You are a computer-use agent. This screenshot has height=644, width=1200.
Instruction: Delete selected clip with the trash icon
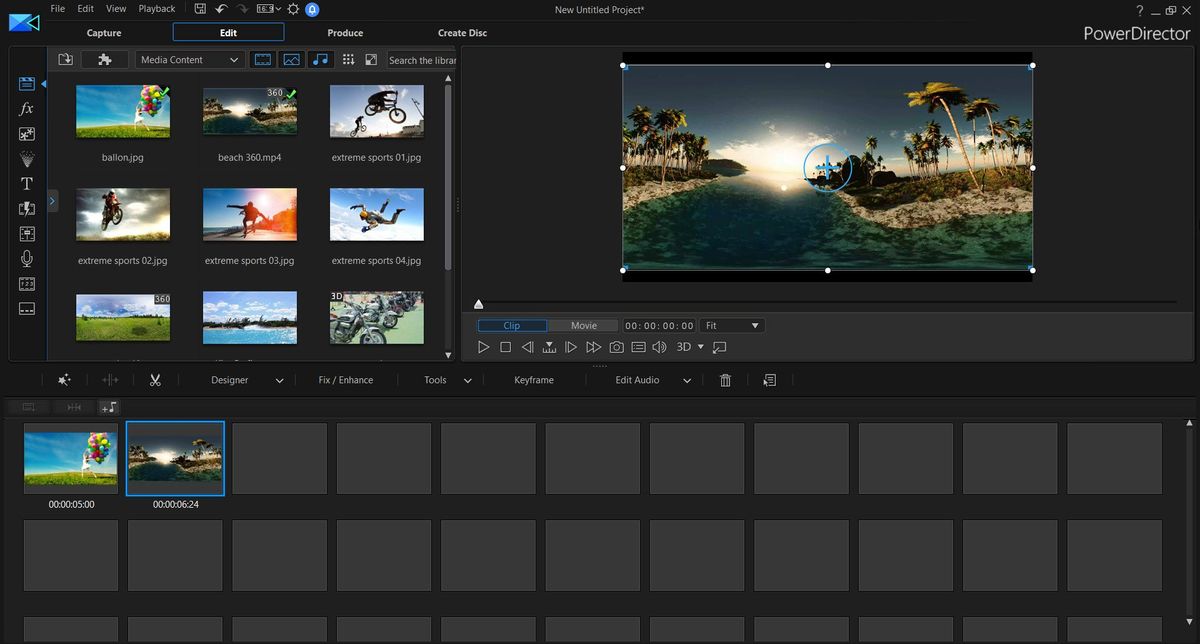[724, 379]
